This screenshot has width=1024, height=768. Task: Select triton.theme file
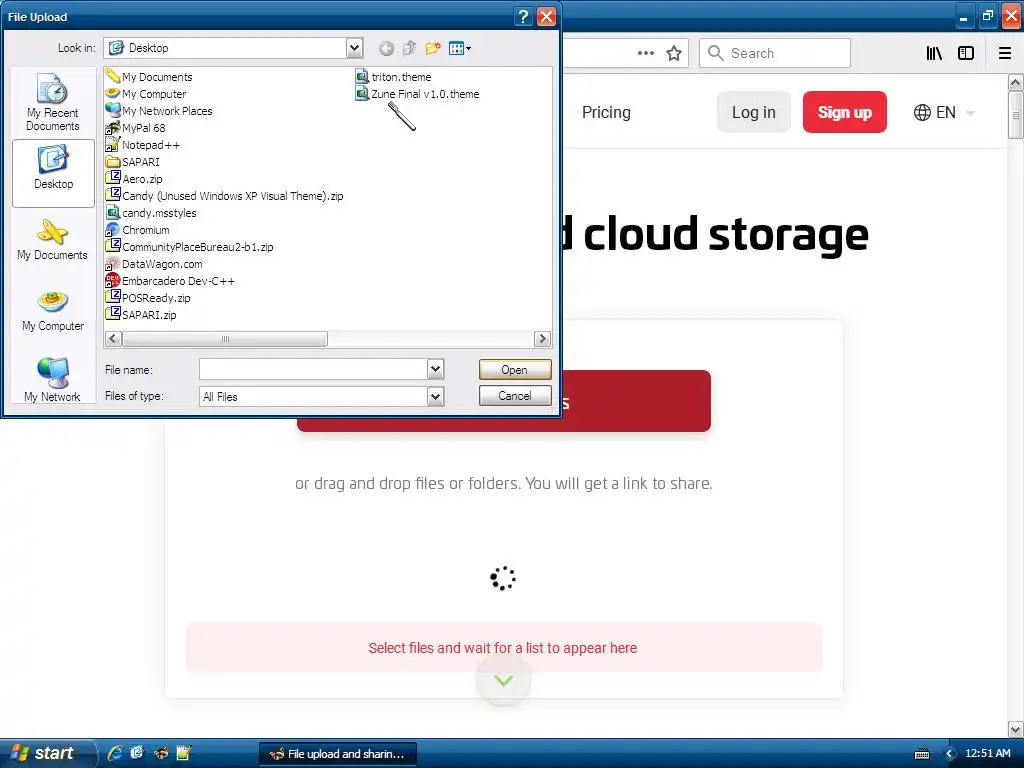click(394, 77)
